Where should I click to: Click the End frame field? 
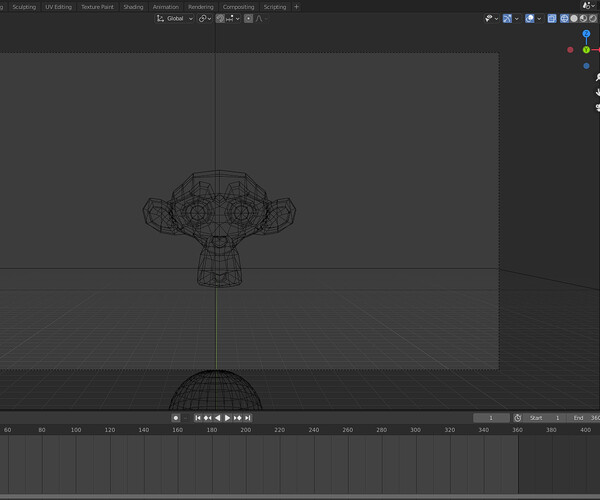point(584,418)
